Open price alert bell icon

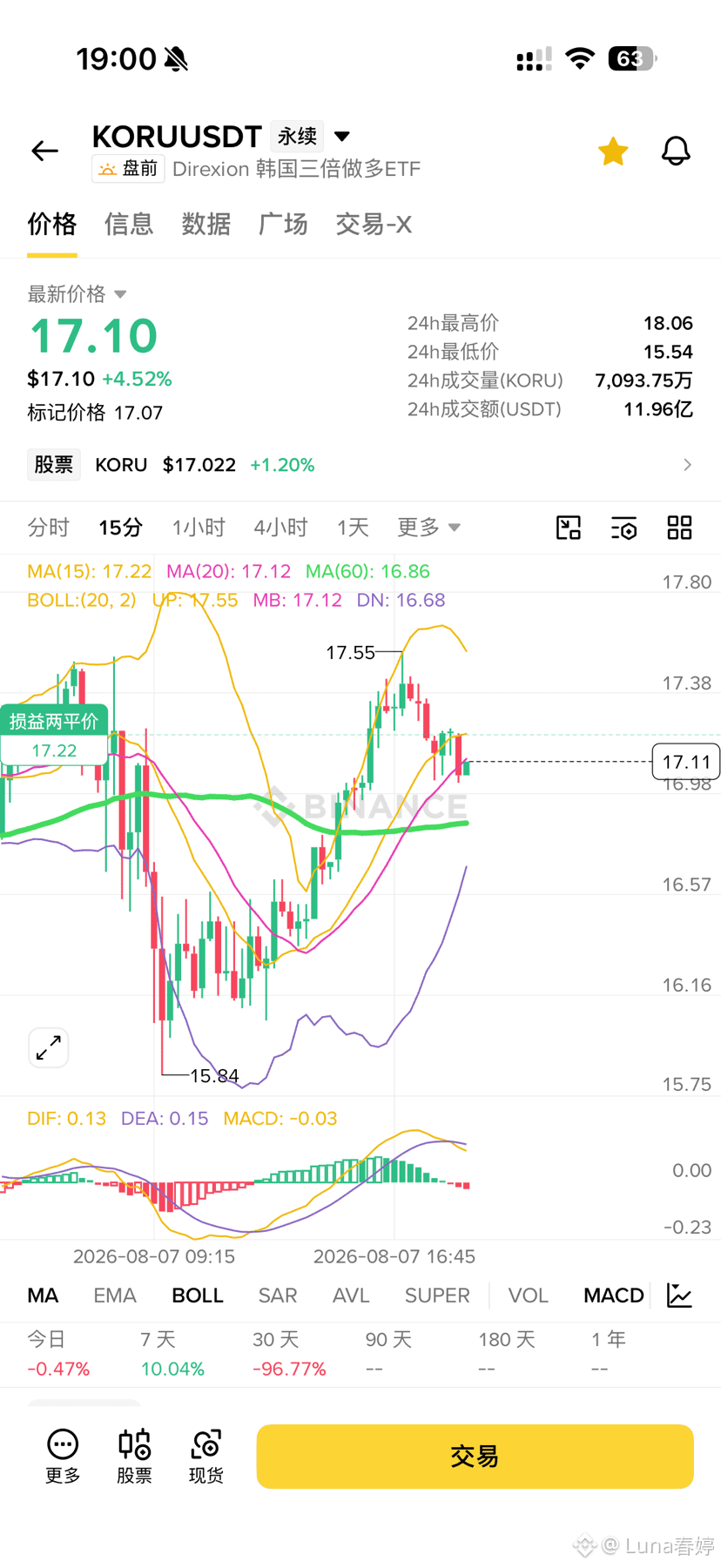676,151
